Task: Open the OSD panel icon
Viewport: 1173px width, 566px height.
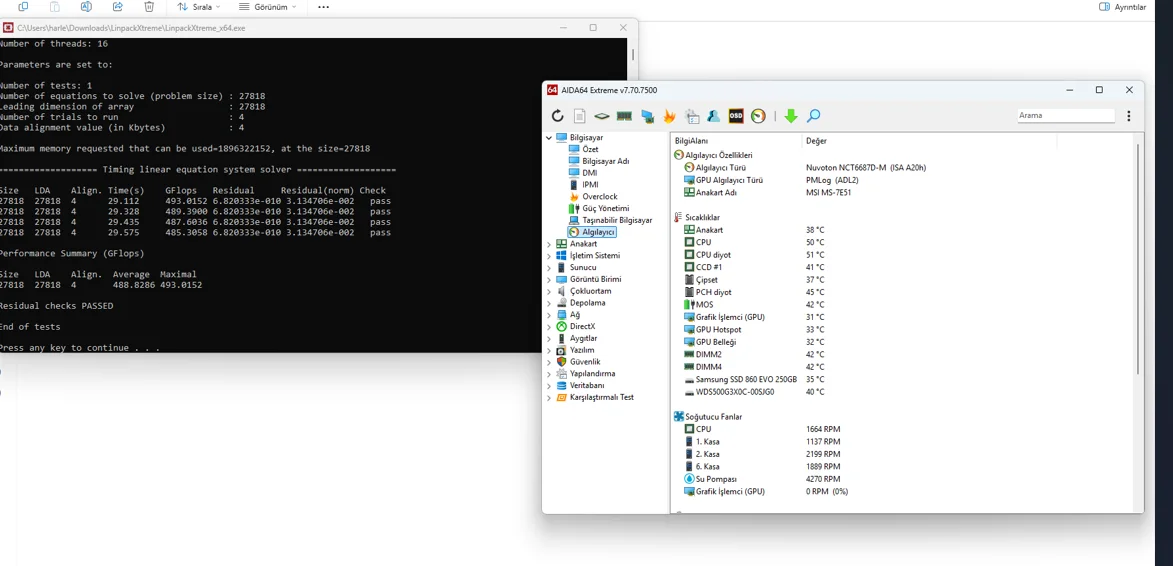Action: [x=736, y=116]
